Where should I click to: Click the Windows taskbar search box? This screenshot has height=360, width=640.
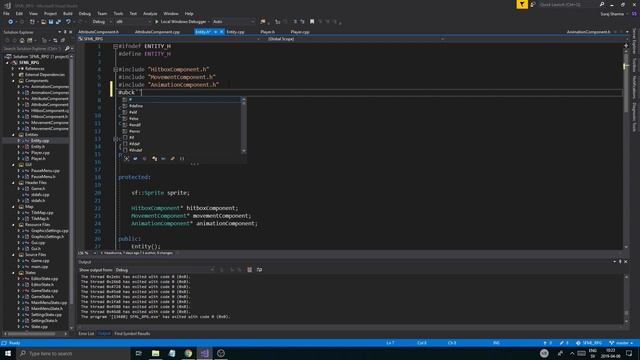pyautogui.click(x=73, y=353)
